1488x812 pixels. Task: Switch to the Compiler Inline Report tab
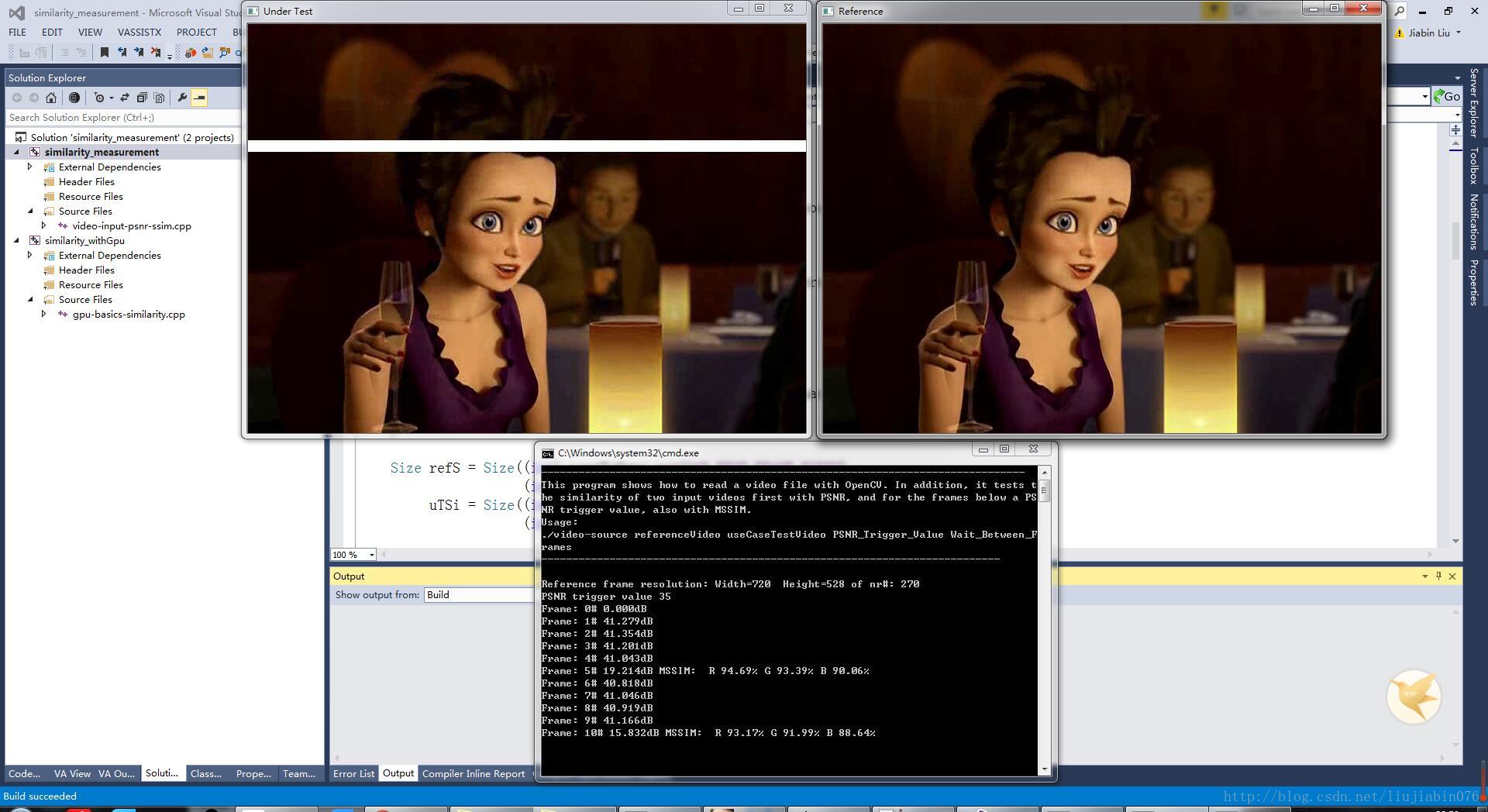474,773
